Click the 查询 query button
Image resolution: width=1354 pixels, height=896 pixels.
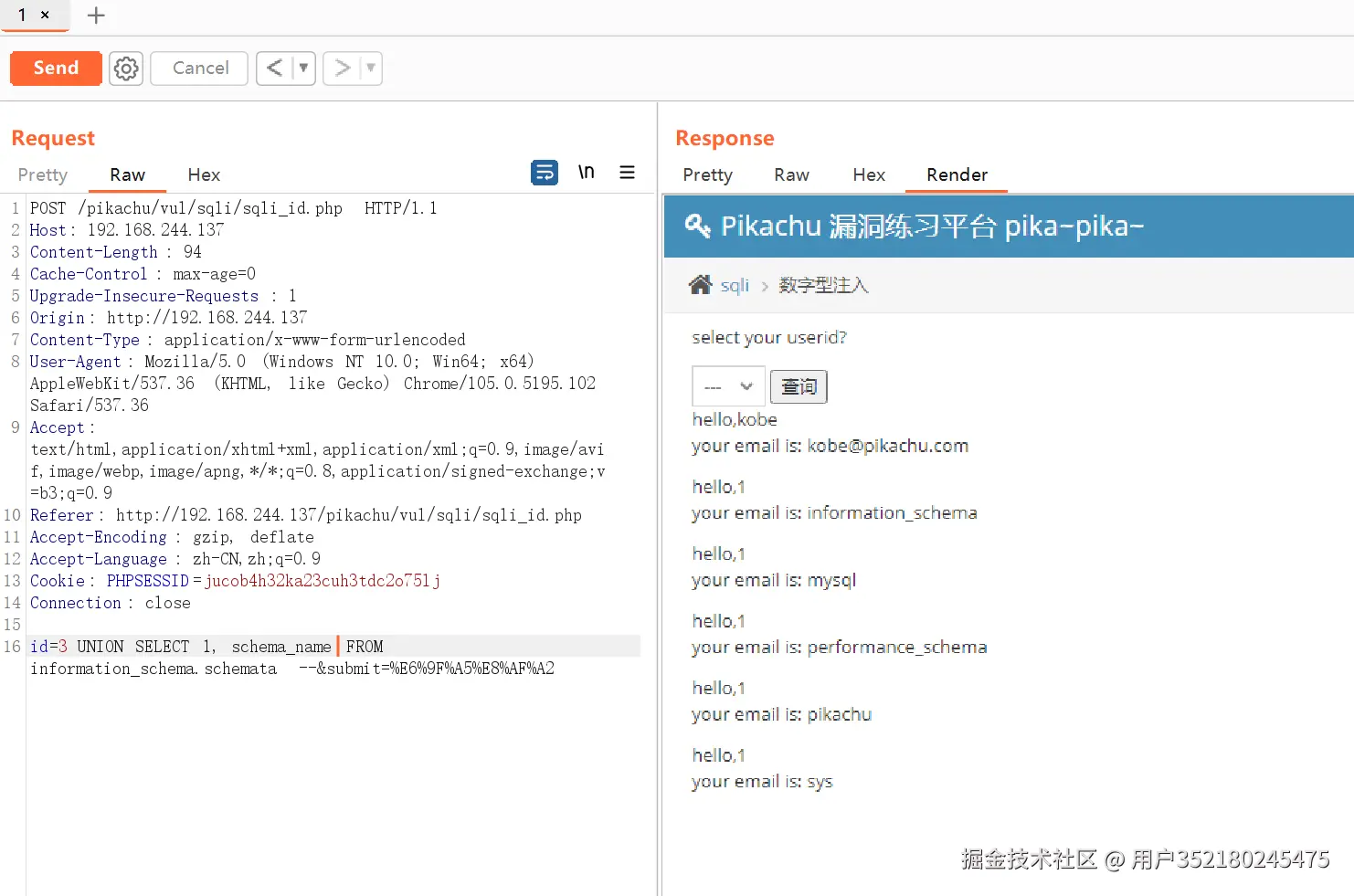pyautogui.click(x=799, y=386)
